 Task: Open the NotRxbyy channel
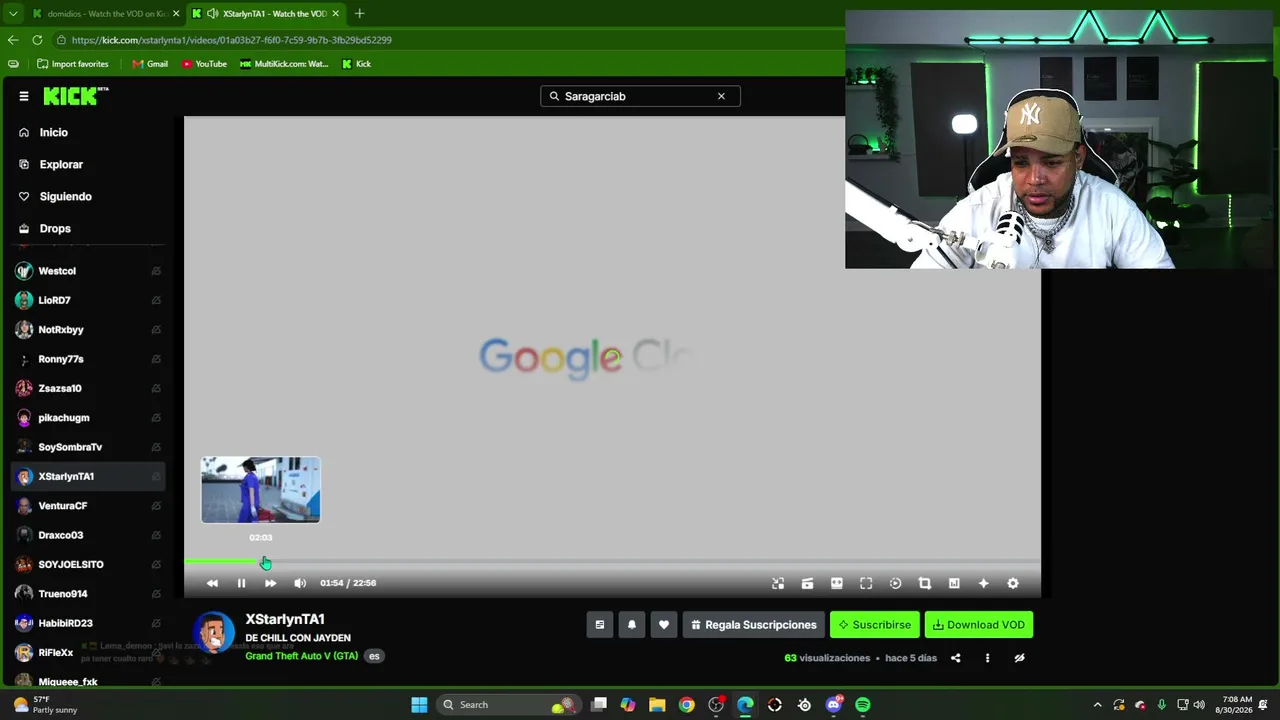[x=88, y=329]
